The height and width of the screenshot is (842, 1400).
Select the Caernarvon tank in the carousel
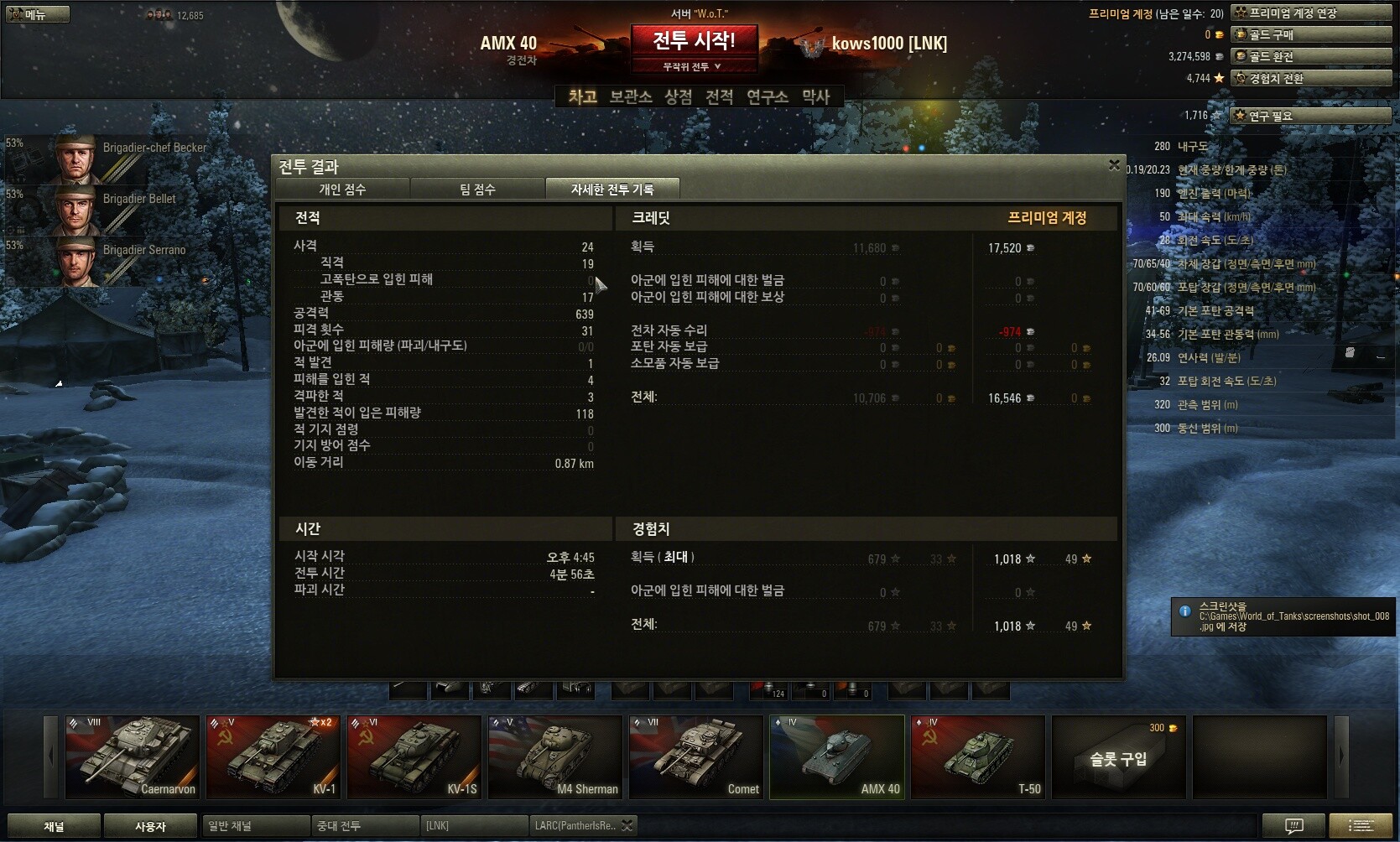[133, 756]
